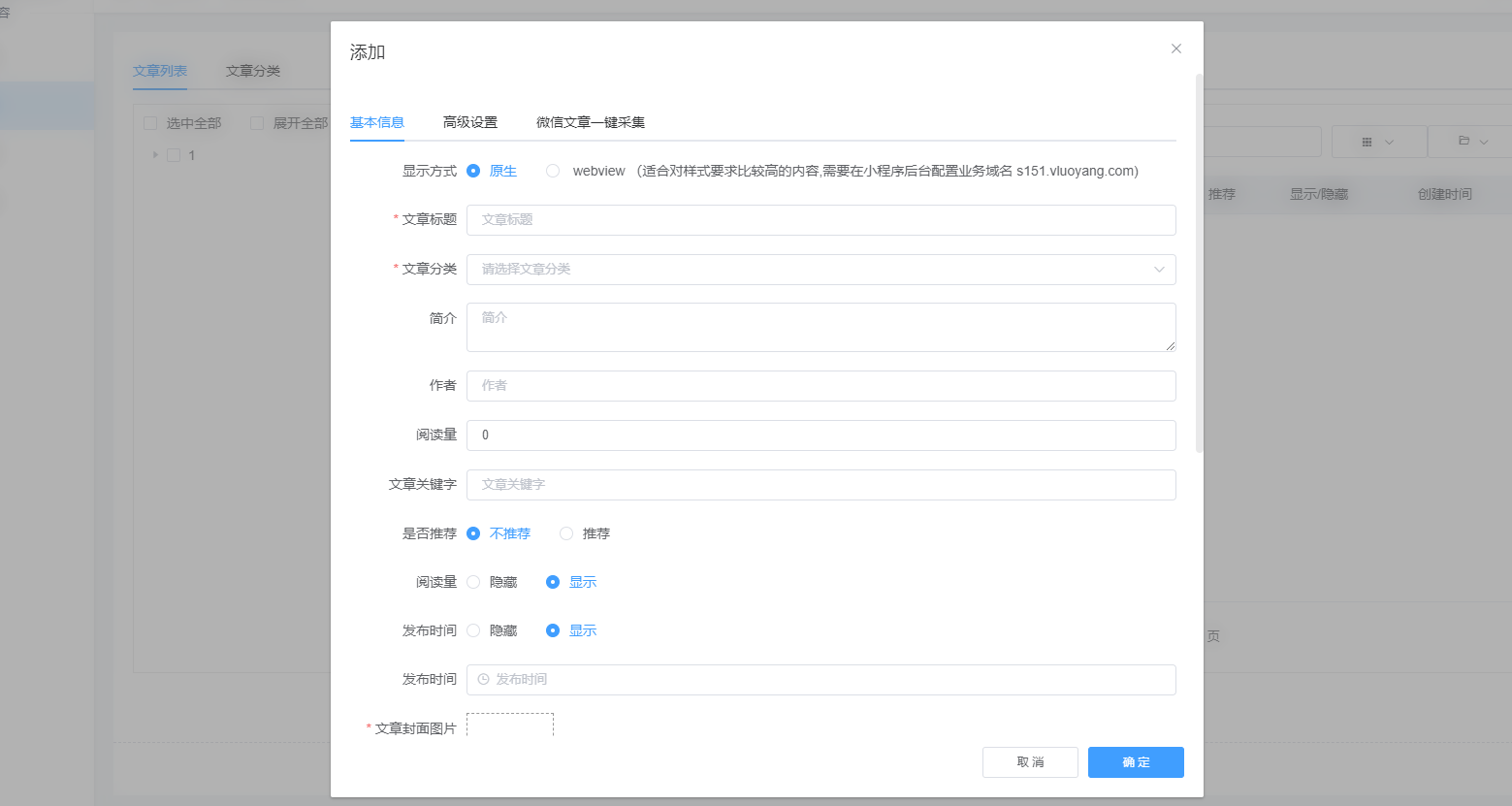Image resolution: width=1512 pixels, height=806 pixels.
Task: Choose 推荐 radio option
Action: (566, 533)
